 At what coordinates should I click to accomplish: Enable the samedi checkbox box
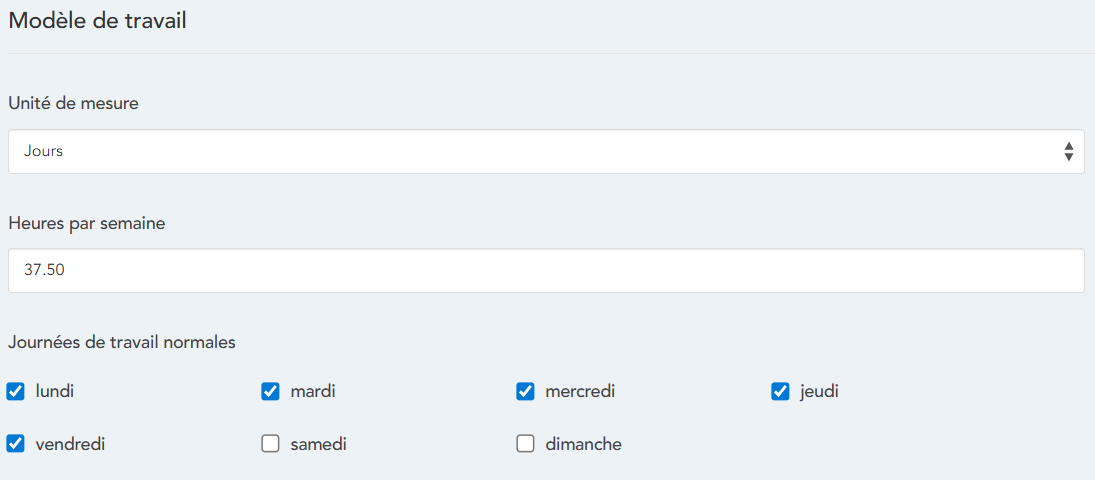[x=270, y=444]
